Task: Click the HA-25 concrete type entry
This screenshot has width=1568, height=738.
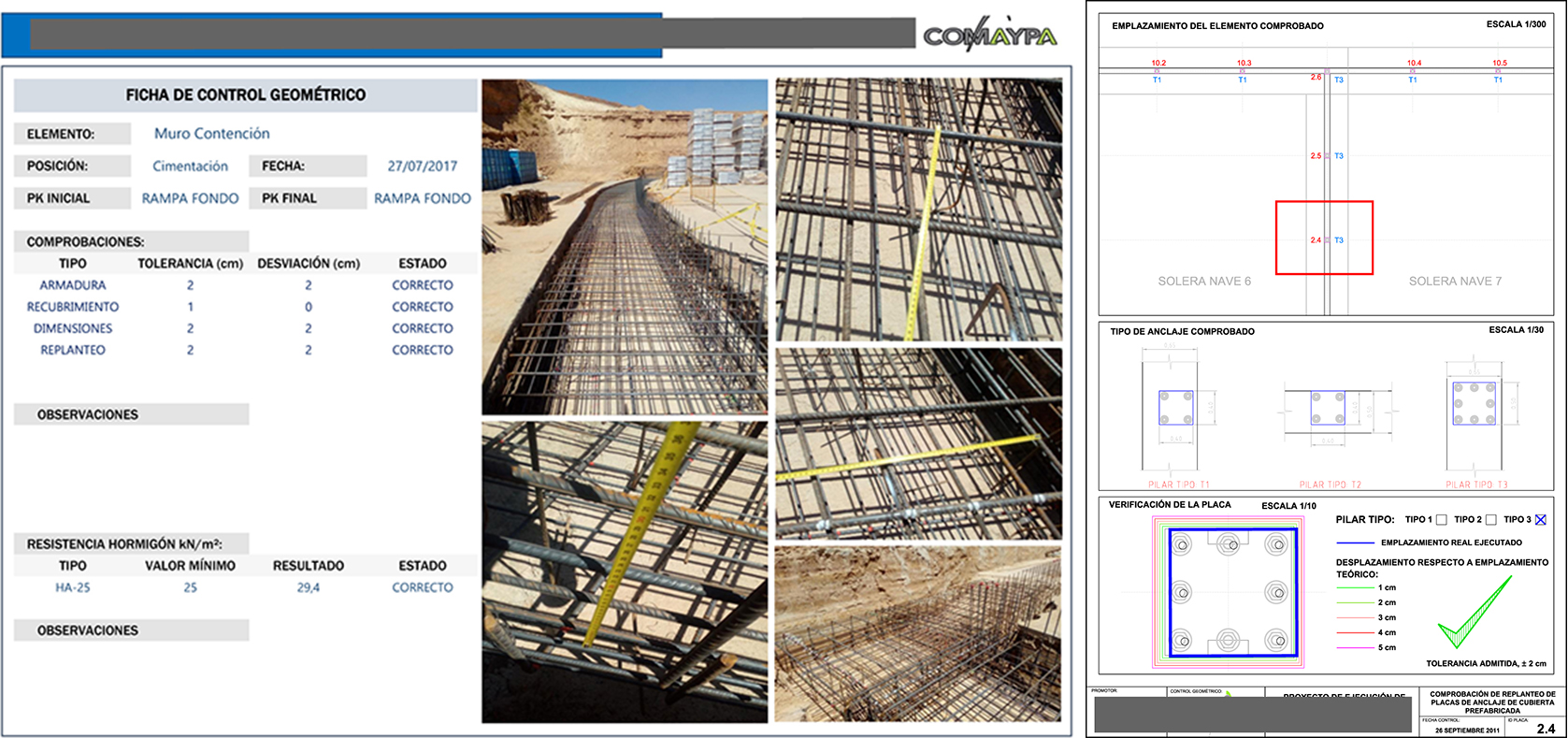Action: click(72, 587)
